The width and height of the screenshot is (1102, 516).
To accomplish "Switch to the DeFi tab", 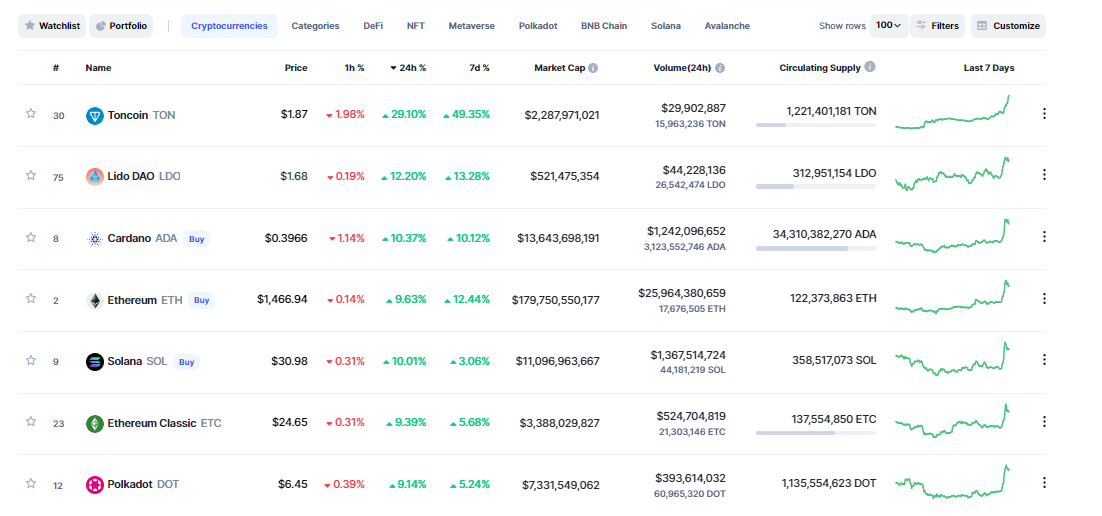I will pyautogui.click(x=373, y=26).
